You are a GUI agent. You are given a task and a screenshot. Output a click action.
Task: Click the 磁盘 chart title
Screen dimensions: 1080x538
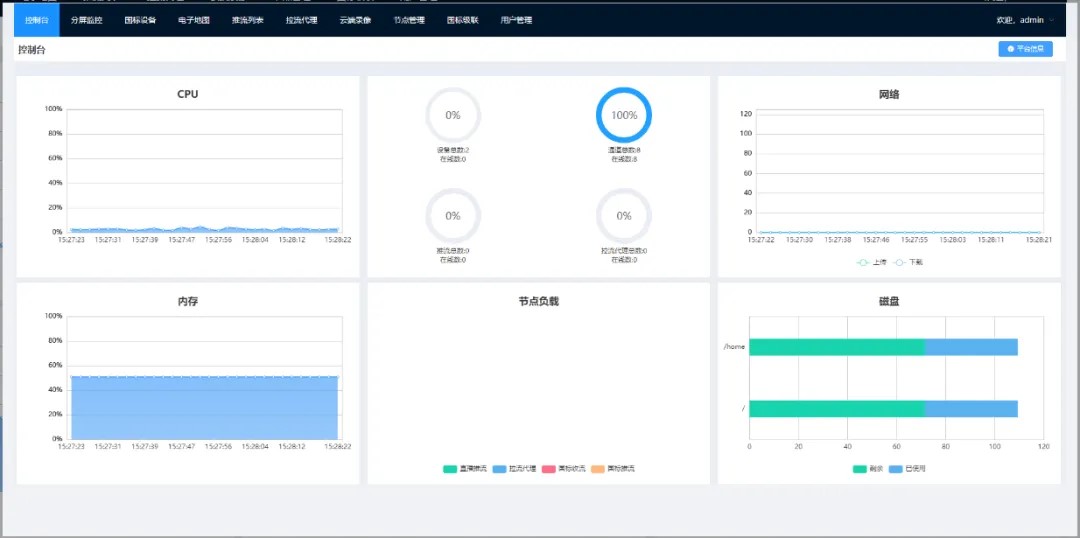pos(889,302)
